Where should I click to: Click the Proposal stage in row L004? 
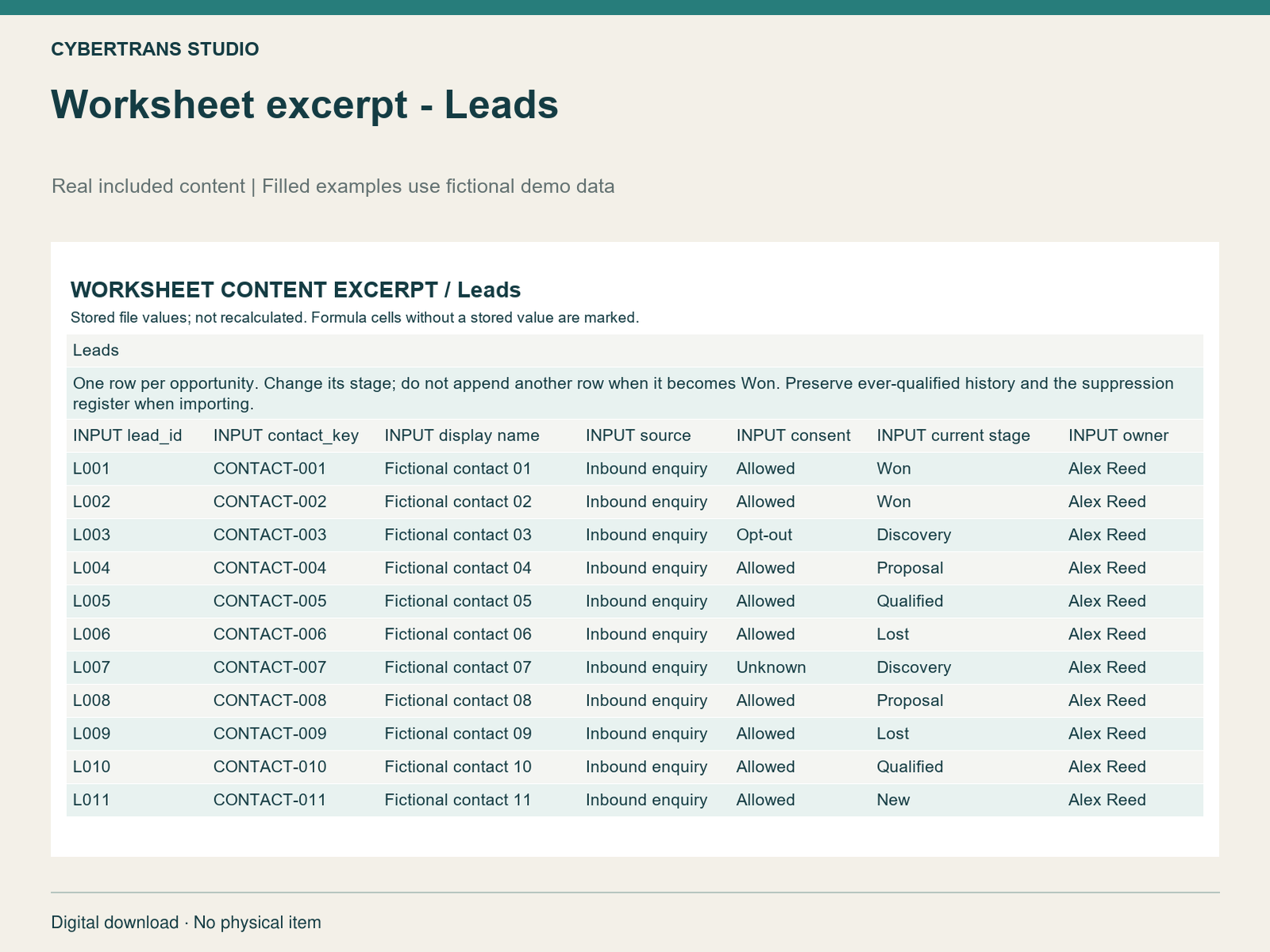(910, 568)
